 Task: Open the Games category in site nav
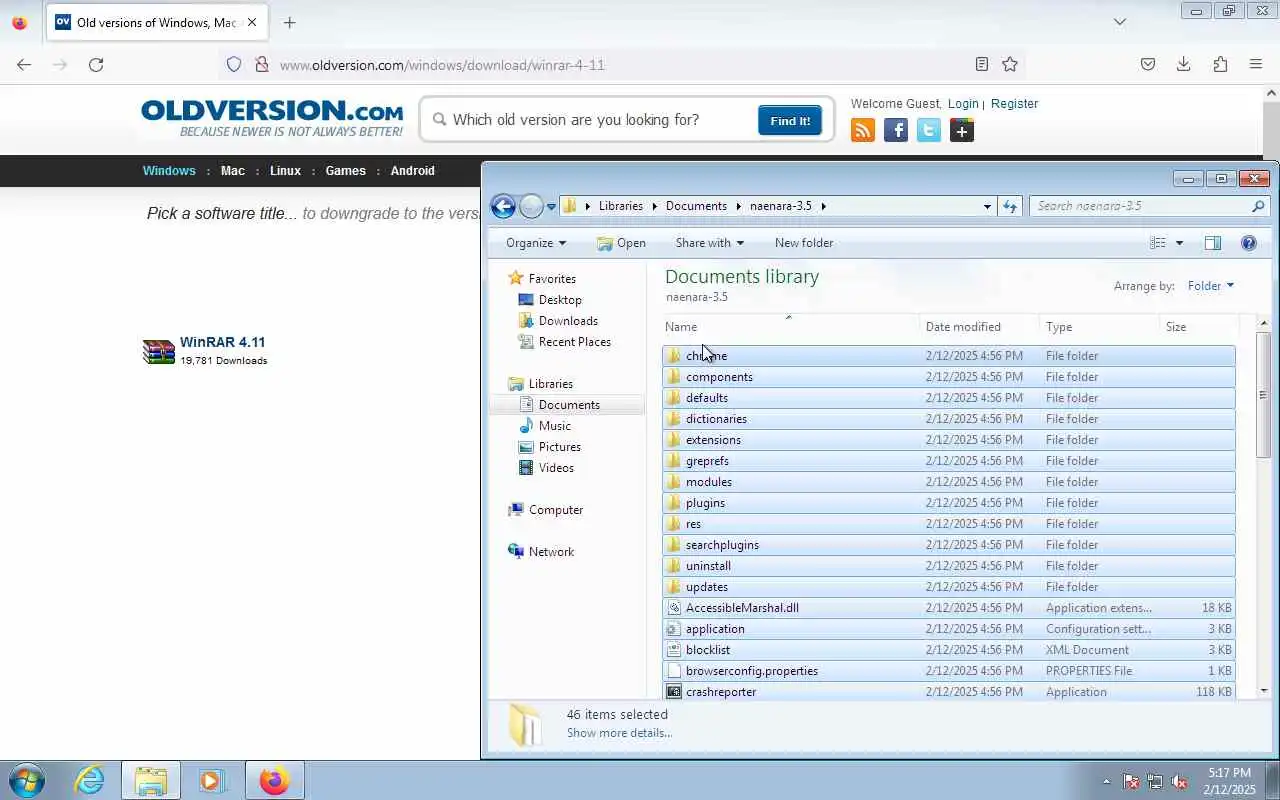click(346, 171)
